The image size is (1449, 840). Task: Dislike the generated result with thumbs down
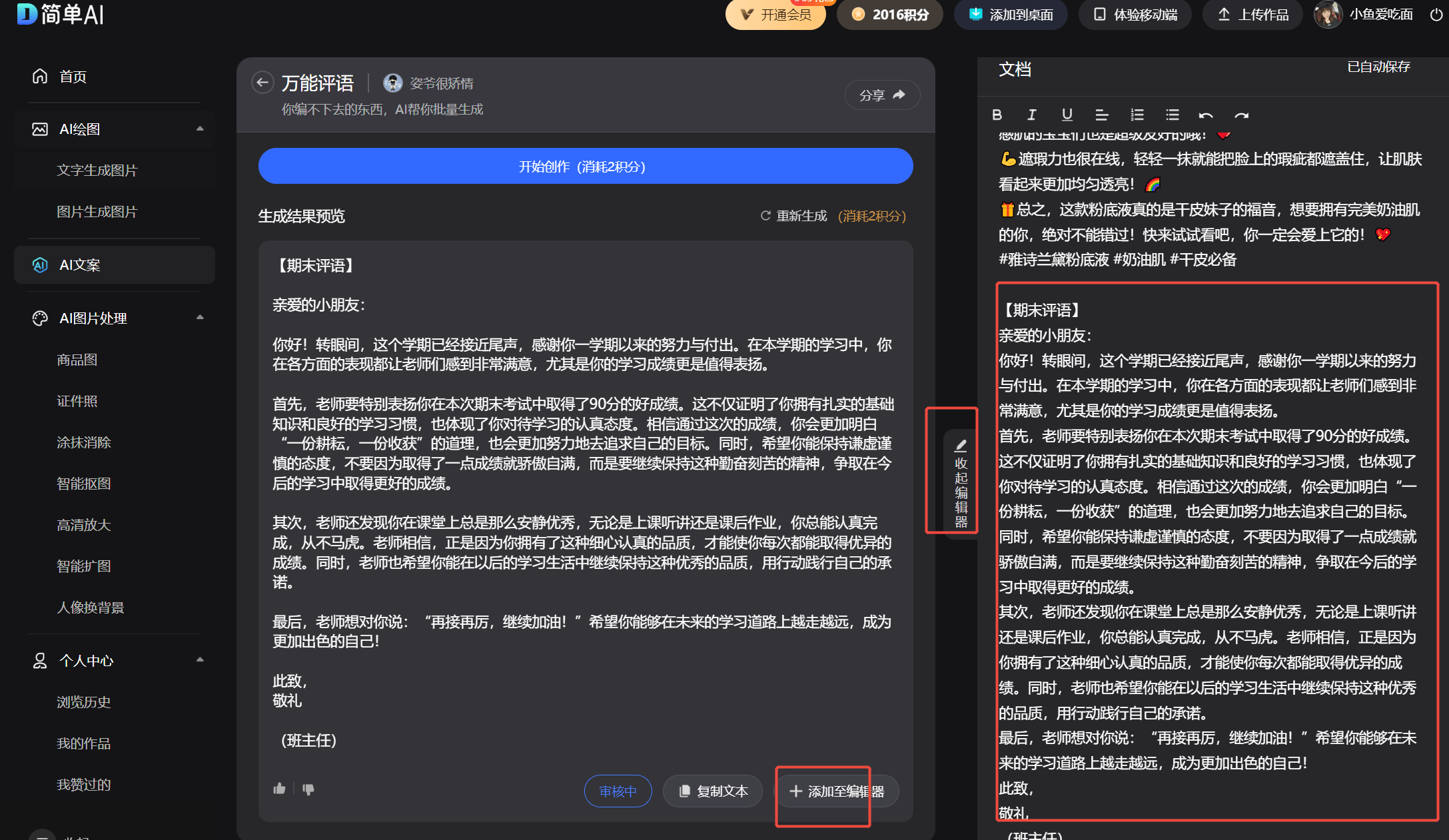point(308,789)
